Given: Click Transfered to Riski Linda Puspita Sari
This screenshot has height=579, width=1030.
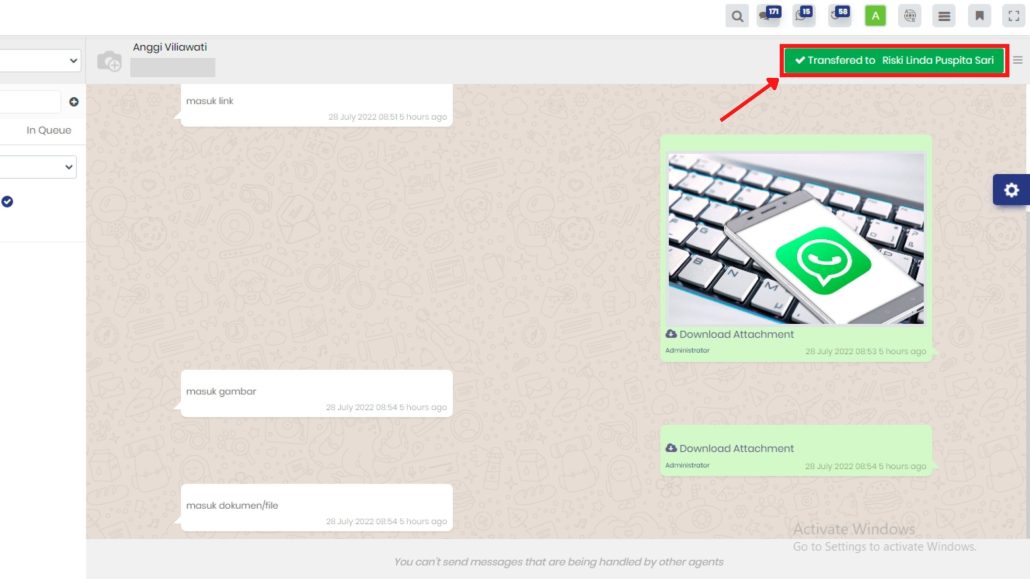Looking at the screenshot, I should click(894, 60).
